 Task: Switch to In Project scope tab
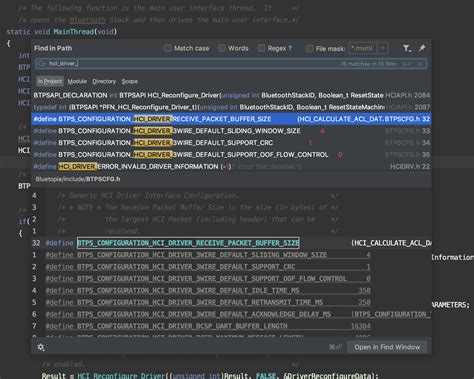point(50,81)
